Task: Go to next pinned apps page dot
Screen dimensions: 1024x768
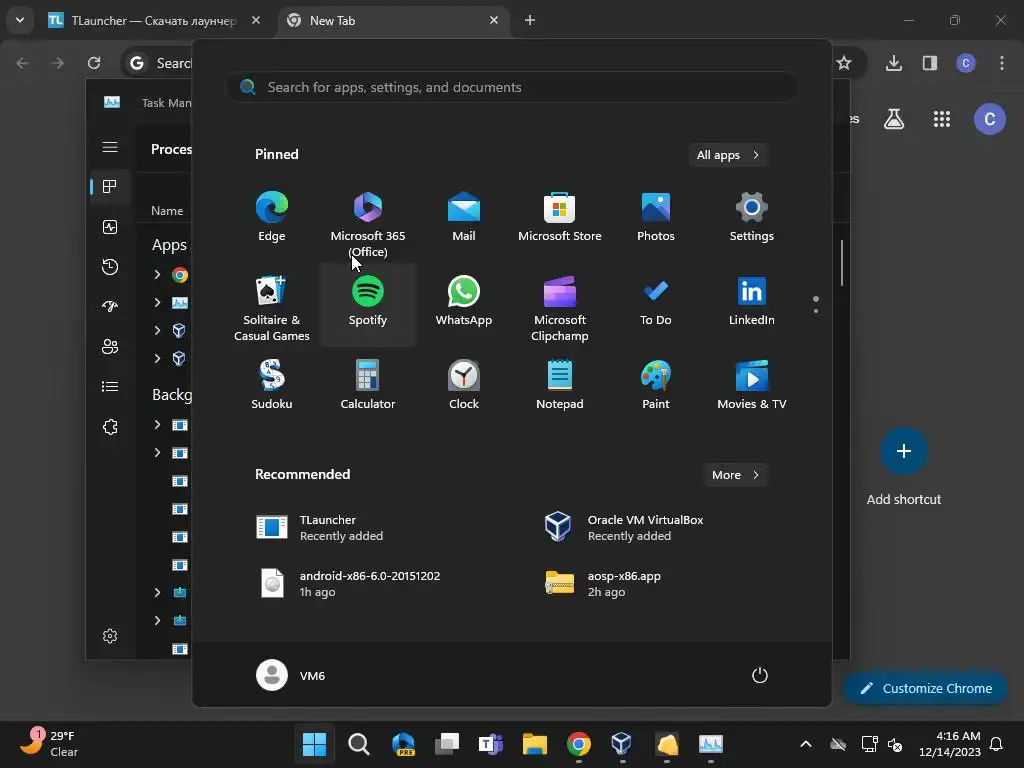Action: pos(816,311)
